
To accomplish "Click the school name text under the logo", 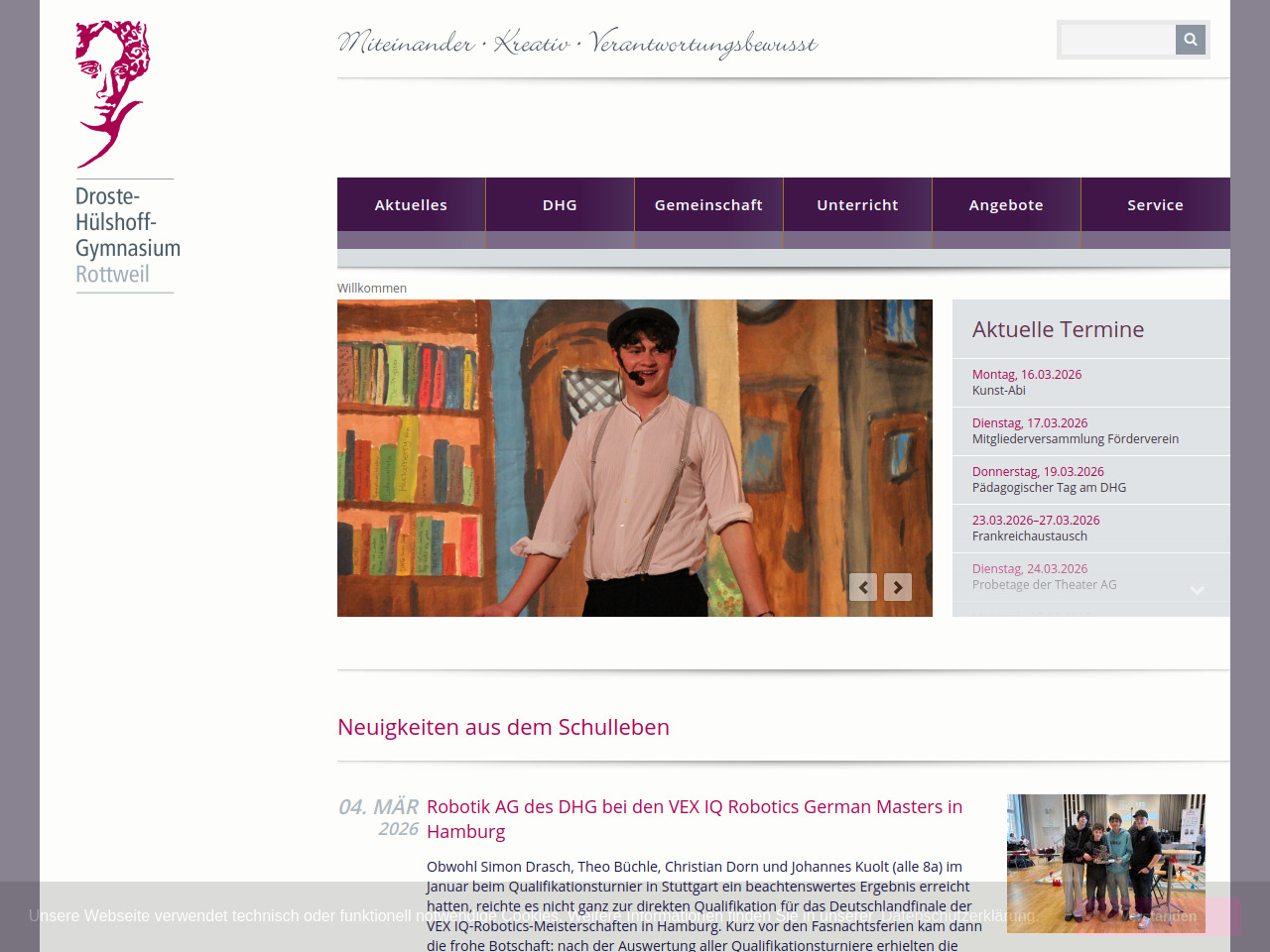I will click(127, 235).
